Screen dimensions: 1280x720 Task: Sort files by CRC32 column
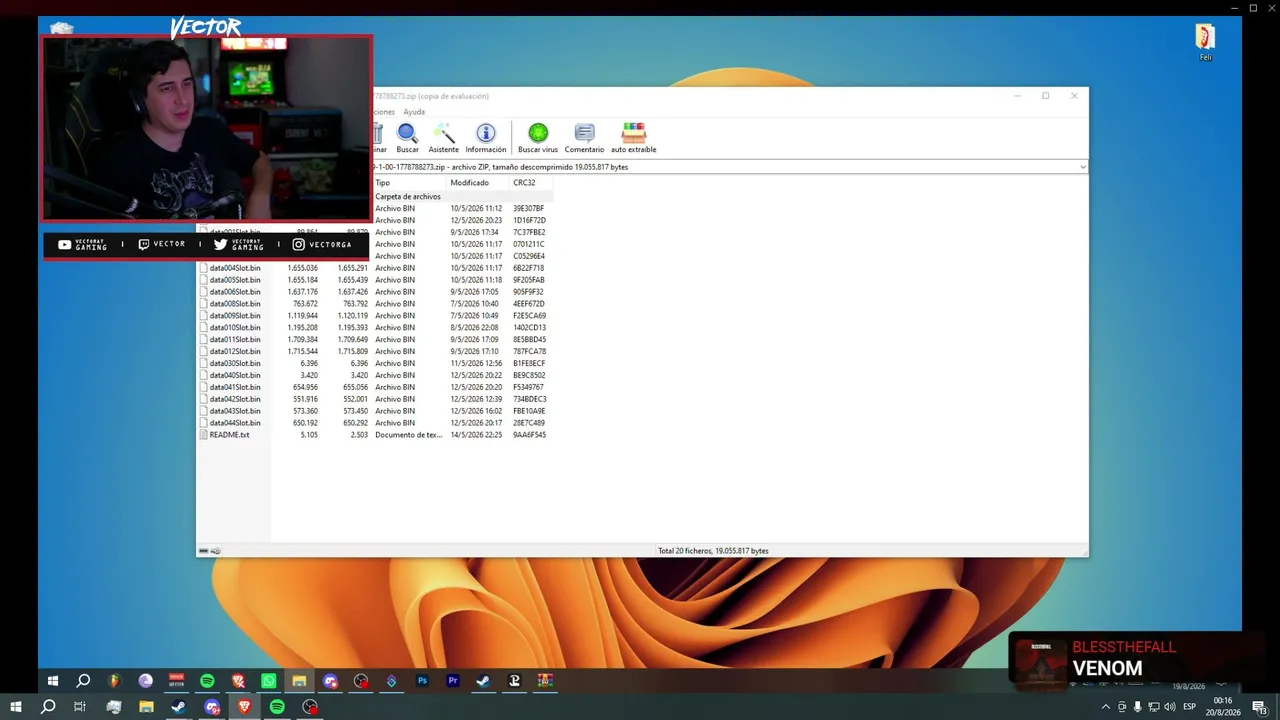pyautogui.click(x=530, y=183)
